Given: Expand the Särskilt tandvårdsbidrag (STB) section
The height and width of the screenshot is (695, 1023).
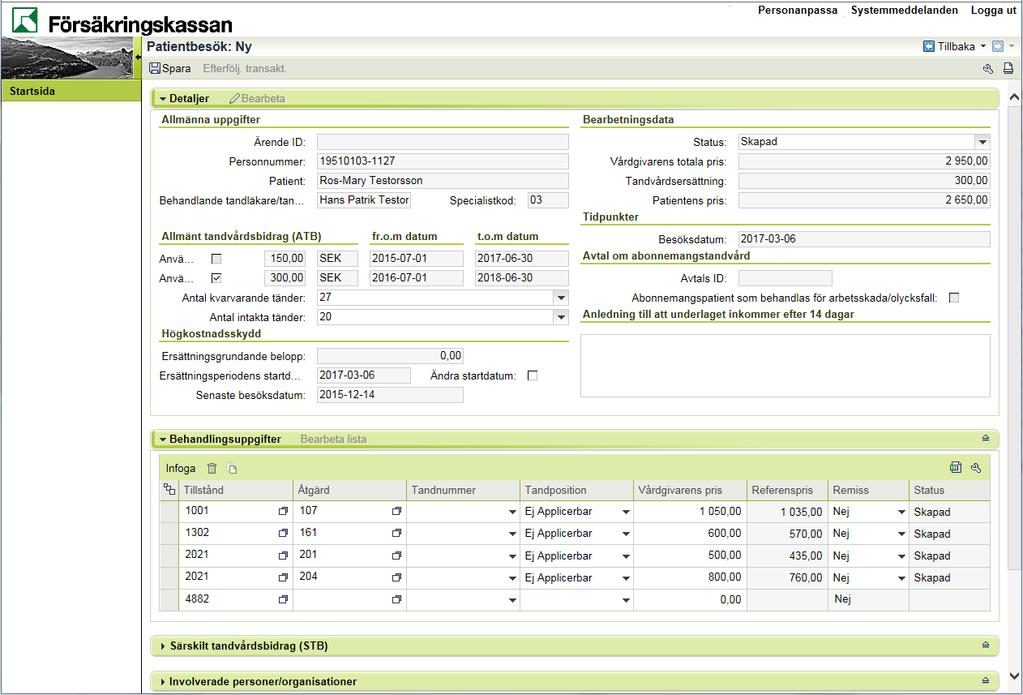Looking at the screenshot, I should click(x=162, y=646).
